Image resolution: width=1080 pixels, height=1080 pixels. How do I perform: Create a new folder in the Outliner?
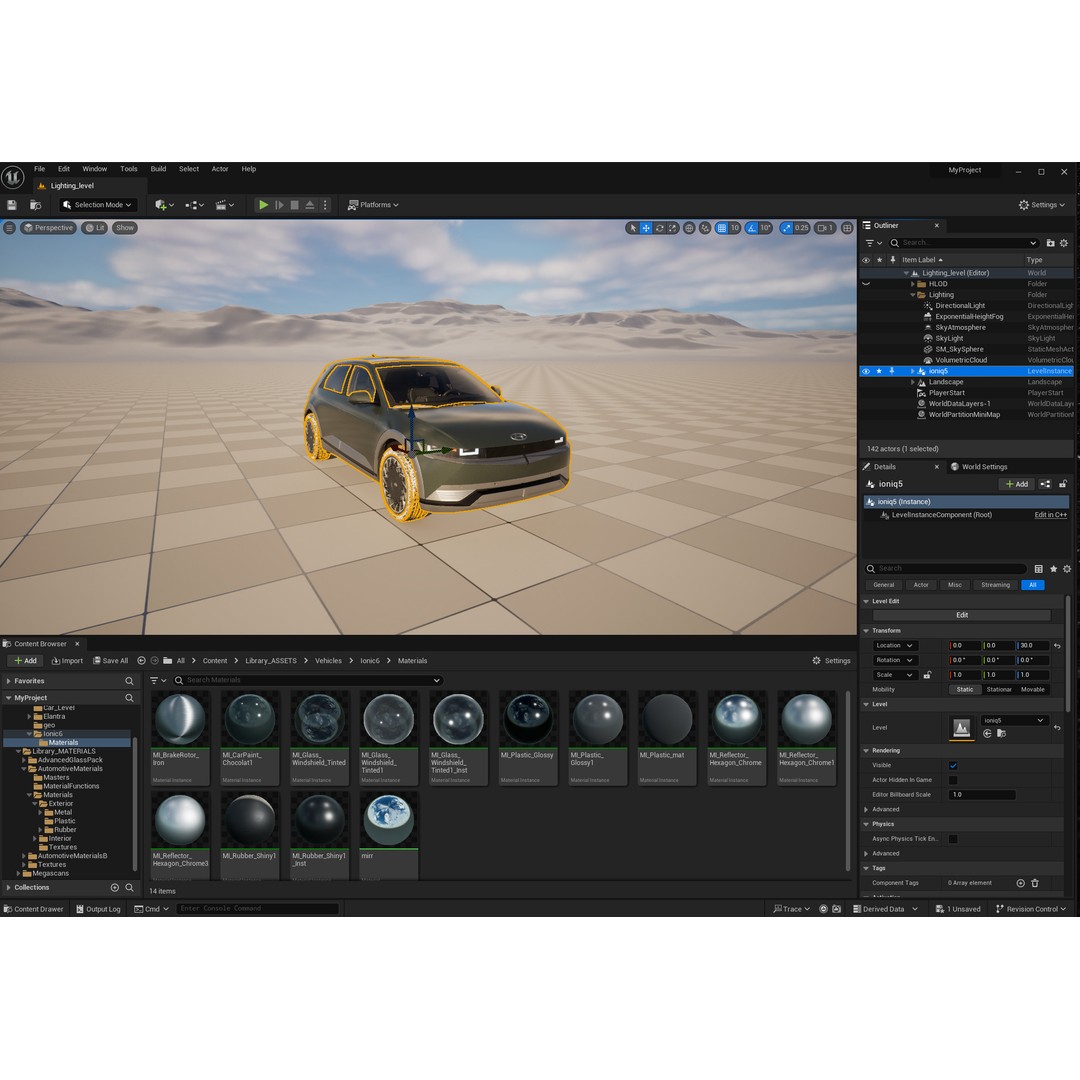click(x=1050, y=243)
